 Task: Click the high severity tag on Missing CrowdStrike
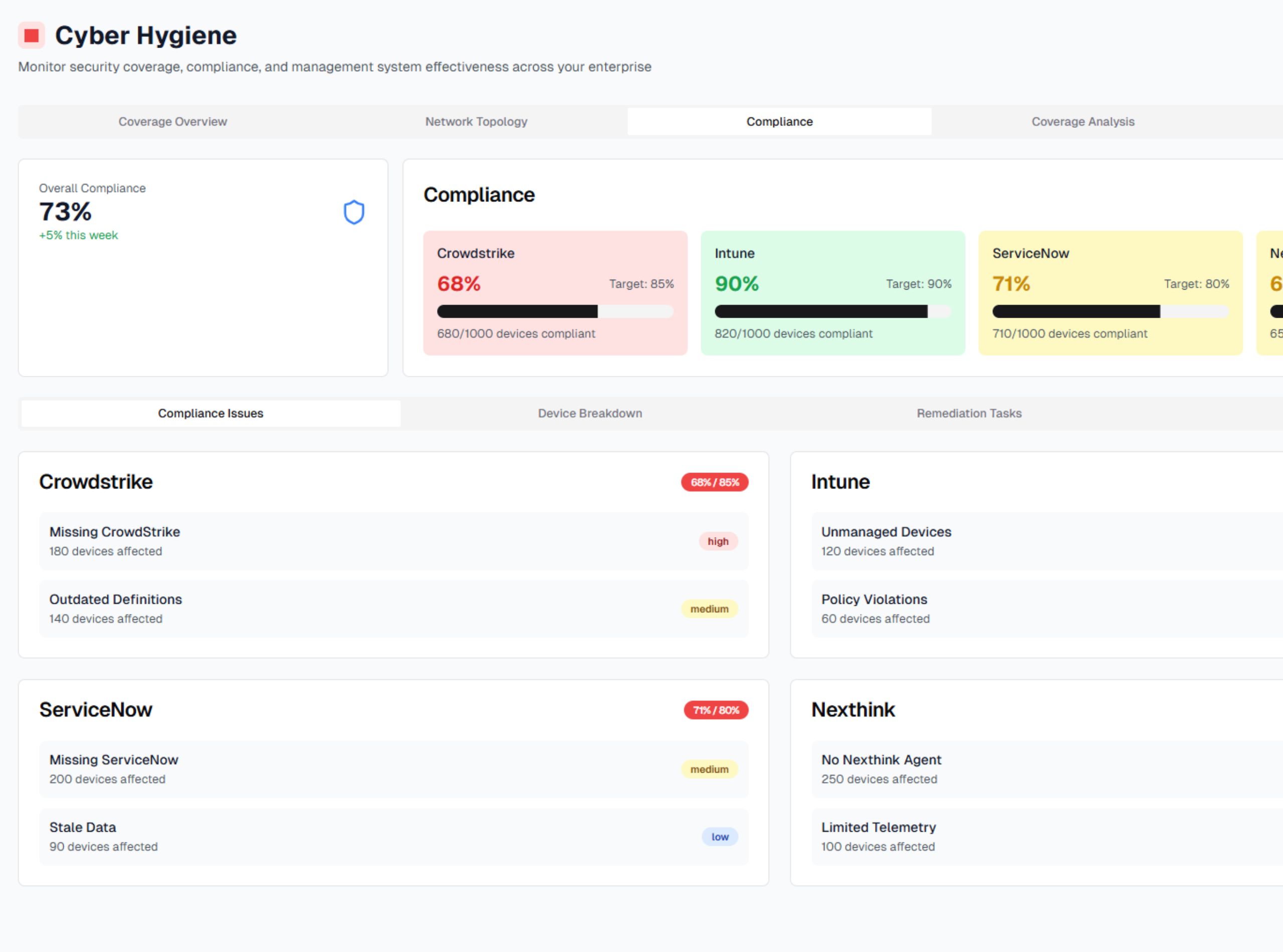(718, 541)
